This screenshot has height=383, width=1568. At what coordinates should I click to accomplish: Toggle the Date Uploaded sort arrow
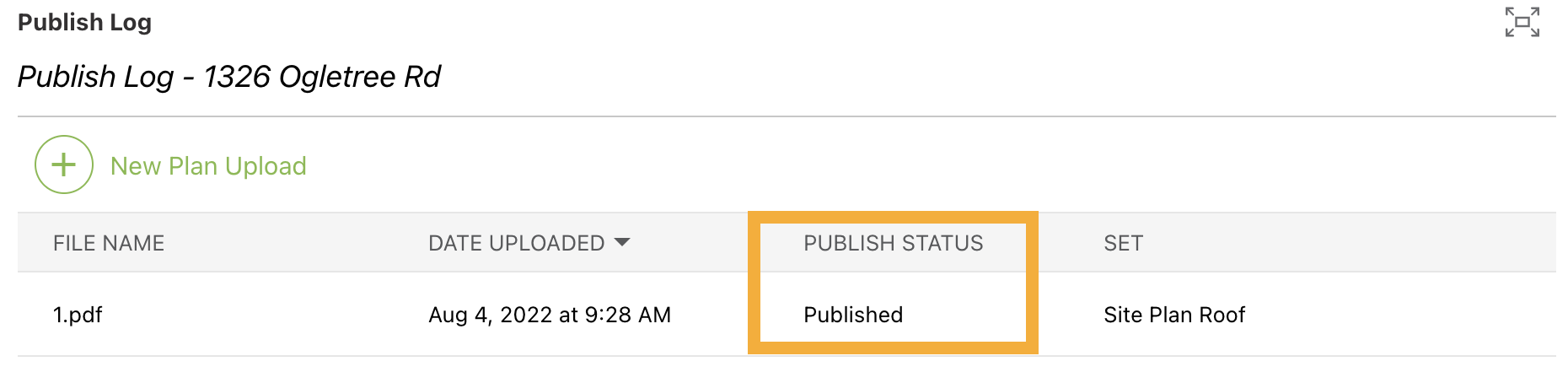coord(622,243)
